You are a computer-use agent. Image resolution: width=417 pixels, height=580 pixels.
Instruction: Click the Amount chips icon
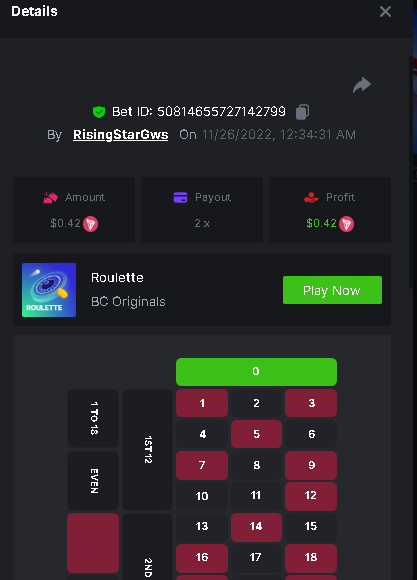coord(50,198)
